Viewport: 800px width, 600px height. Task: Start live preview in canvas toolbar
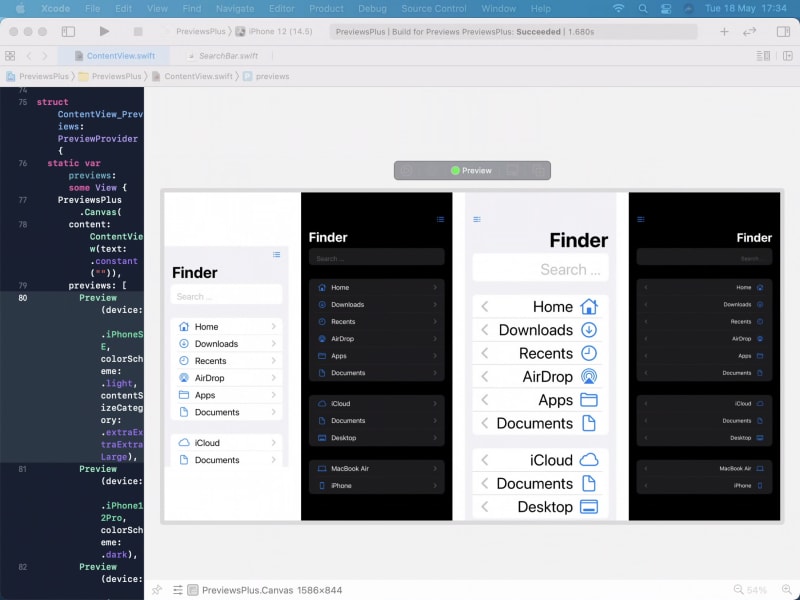406,170
